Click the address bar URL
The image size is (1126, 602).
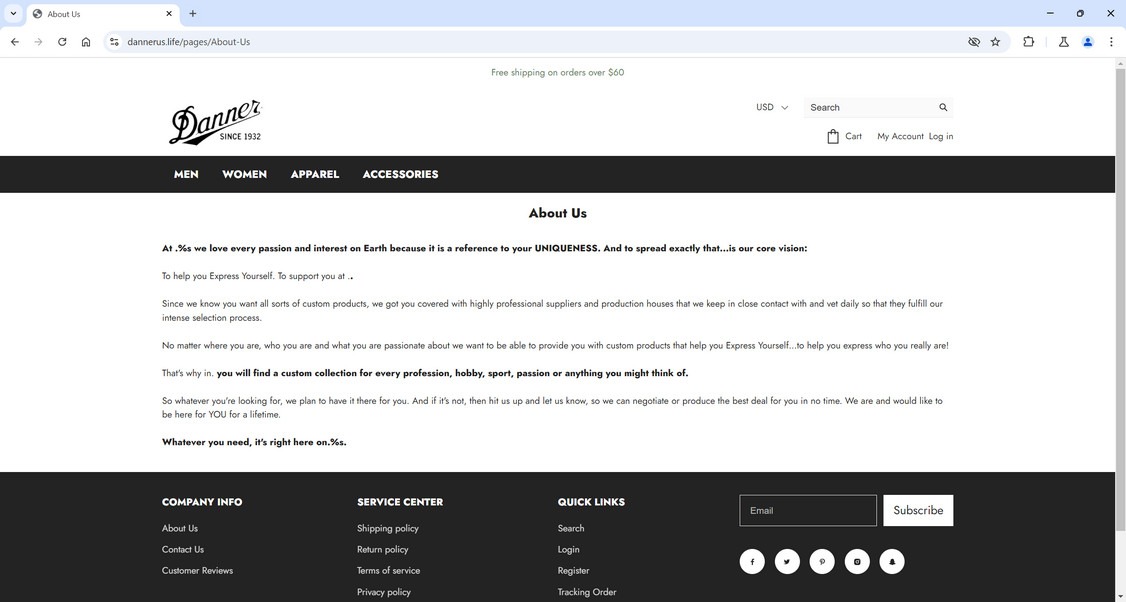[x=189, y=42]
